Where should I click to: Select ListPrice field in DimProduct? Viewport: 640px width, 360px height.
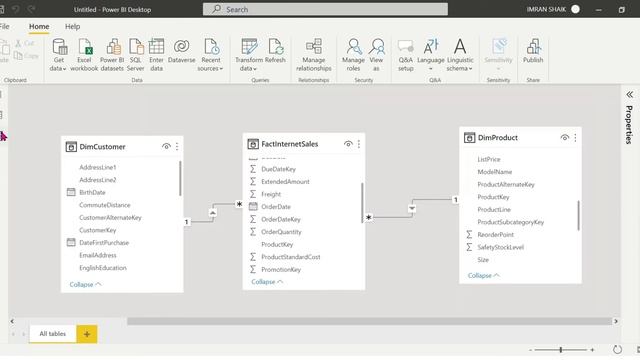point(489,159)
